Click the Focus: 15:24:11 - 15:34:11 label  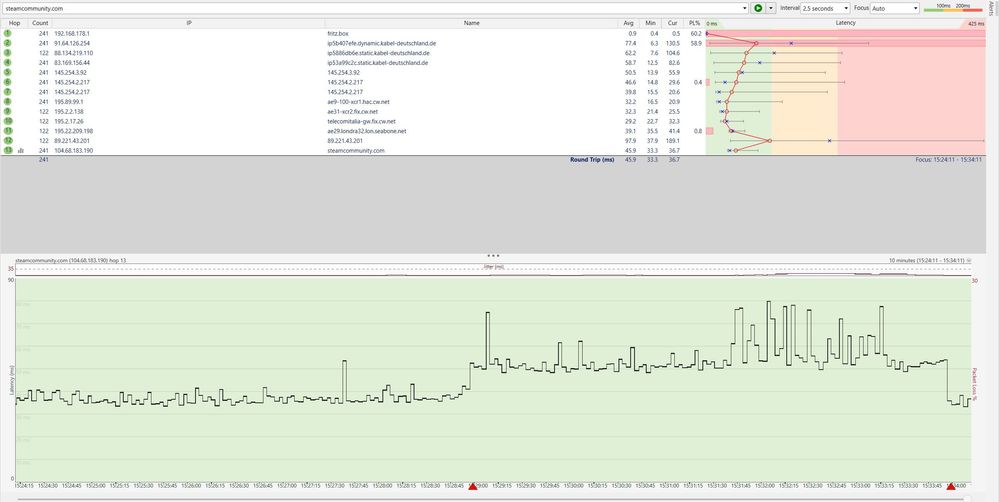[x=947, y=160]
